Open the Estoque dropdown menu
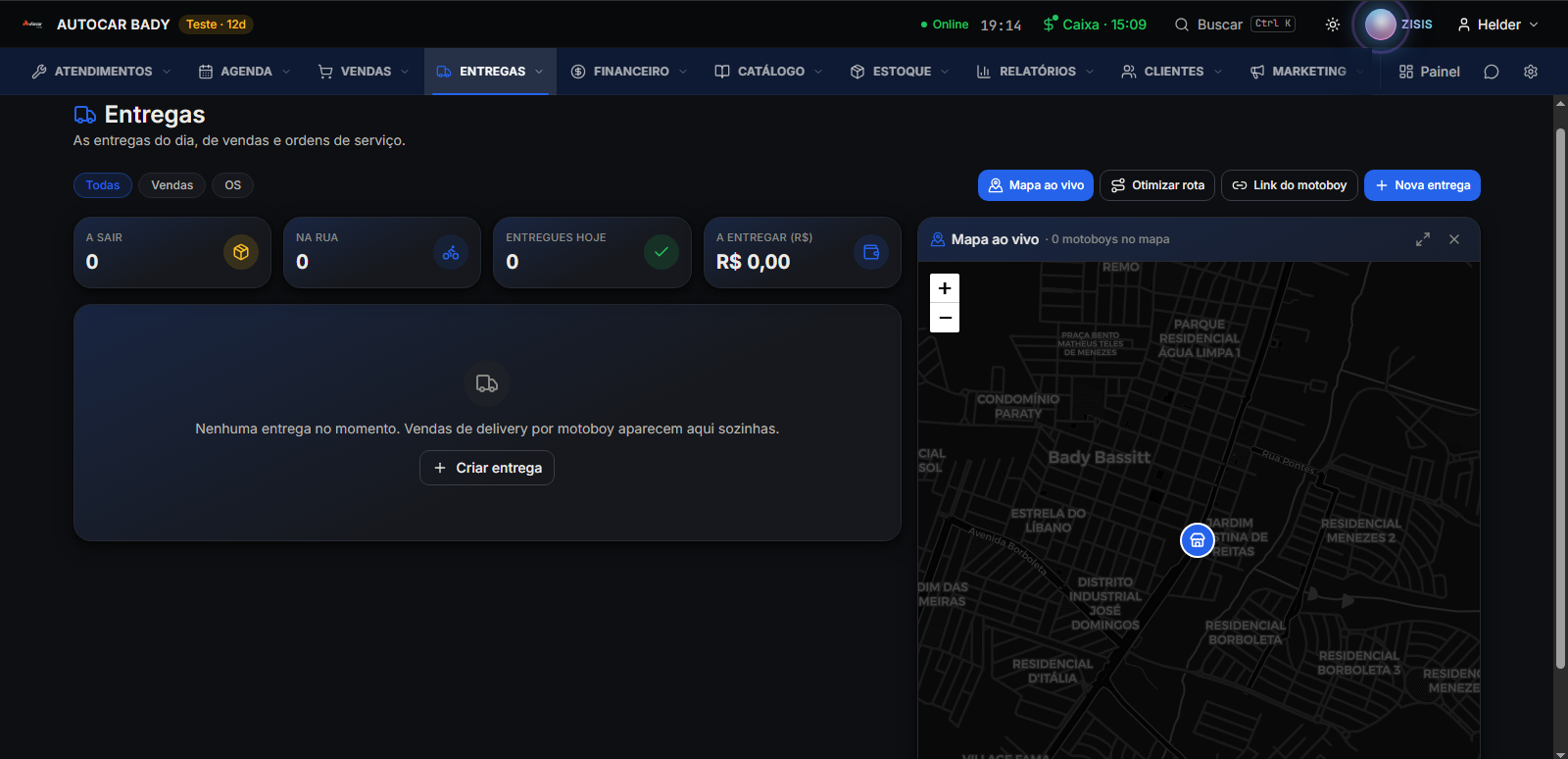The image size is (1568, 759). click(x=900, y=72)
